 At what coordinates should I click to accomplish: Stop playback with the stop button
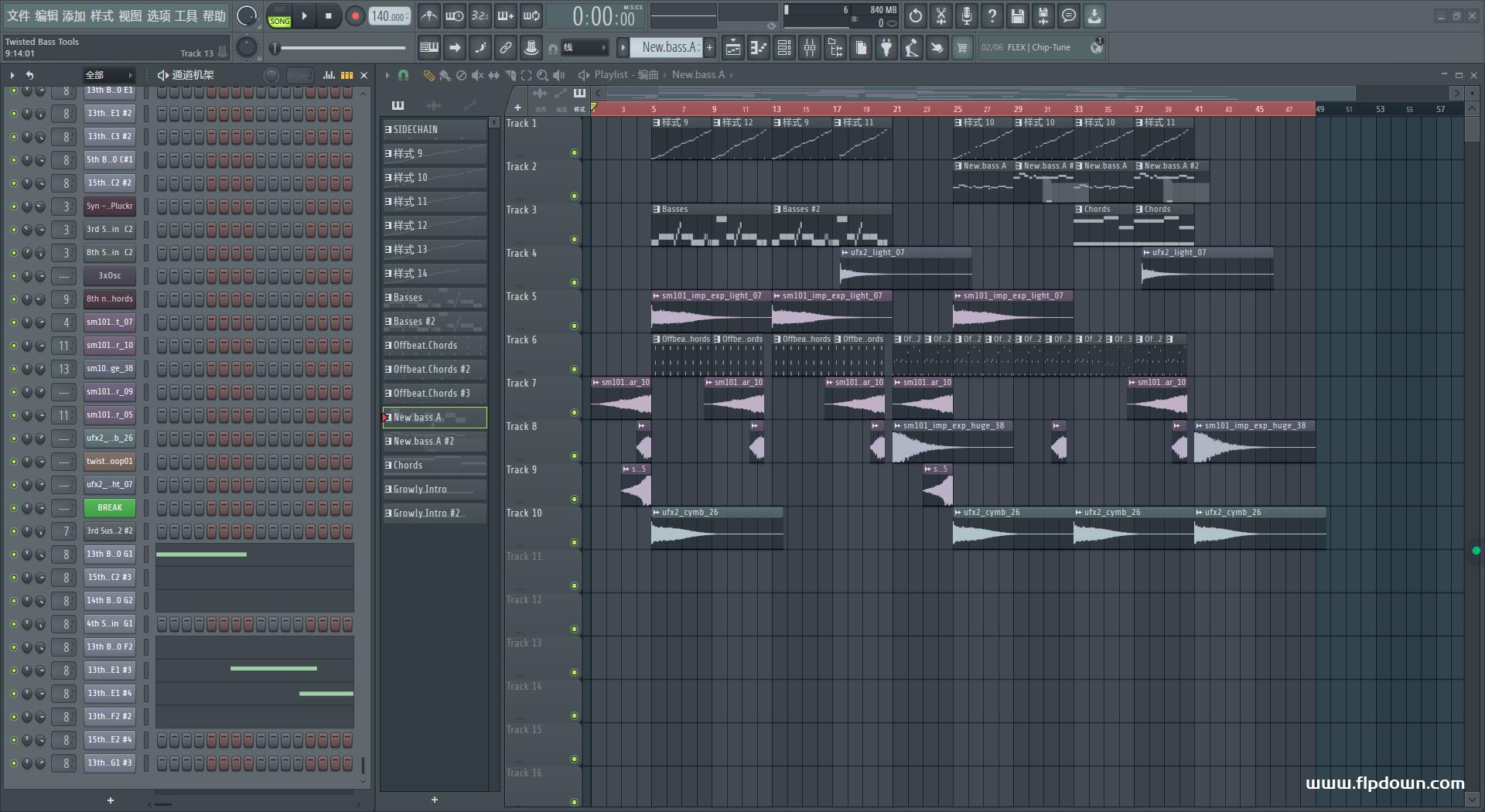pyautogui.click(x=329, y=15)
